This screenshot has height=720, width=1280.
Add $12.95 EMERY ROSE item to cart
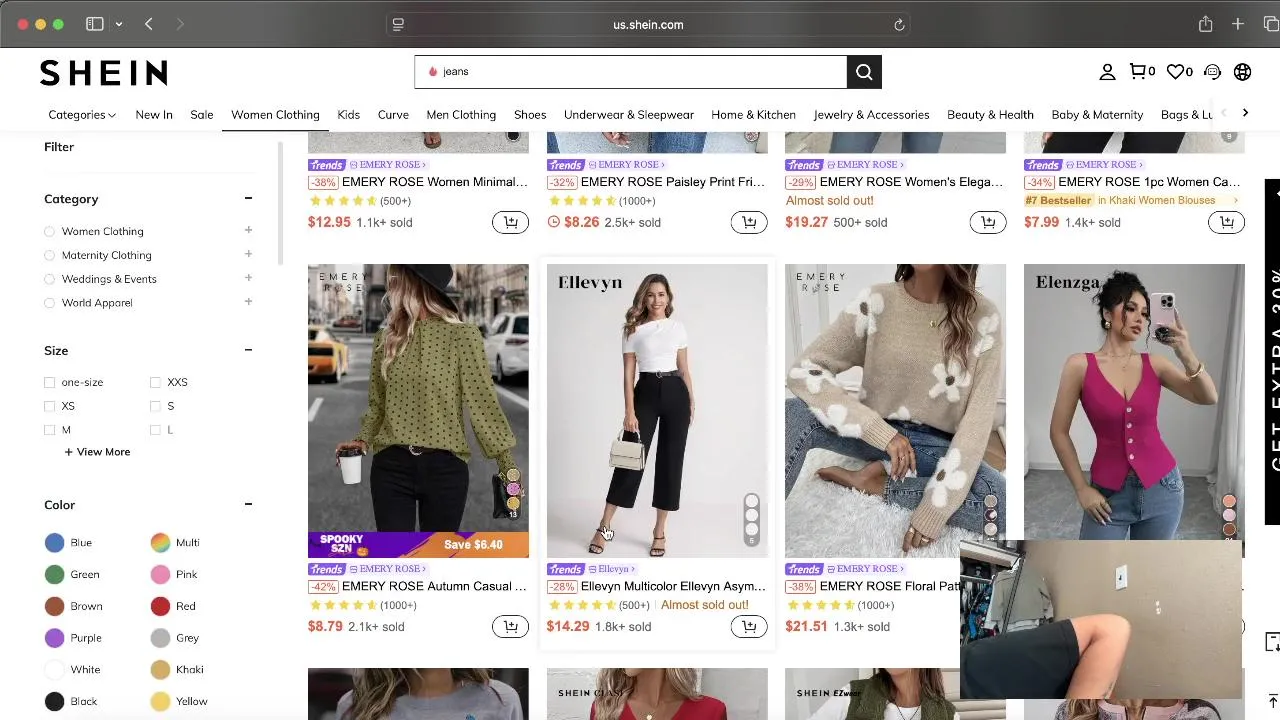[510, 222]
